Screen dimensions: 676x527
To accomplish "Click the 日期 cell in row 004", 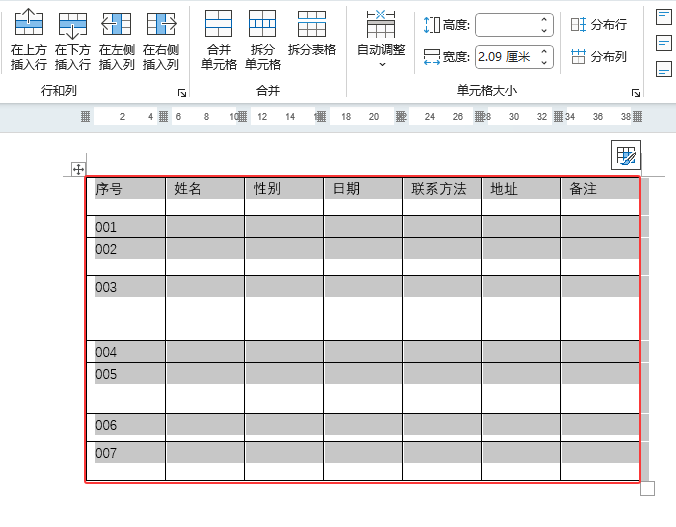I will pyautogui.click(x=363, y=351).
